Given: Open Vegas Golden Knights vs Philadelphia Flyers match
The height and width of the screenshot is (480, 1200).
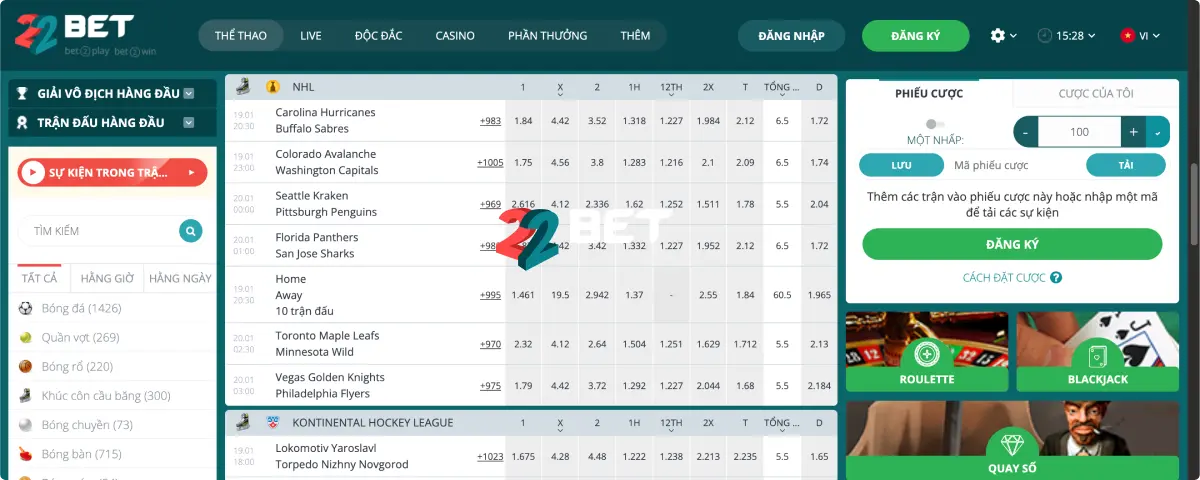Looking at the screenshot, I should 330,385.
